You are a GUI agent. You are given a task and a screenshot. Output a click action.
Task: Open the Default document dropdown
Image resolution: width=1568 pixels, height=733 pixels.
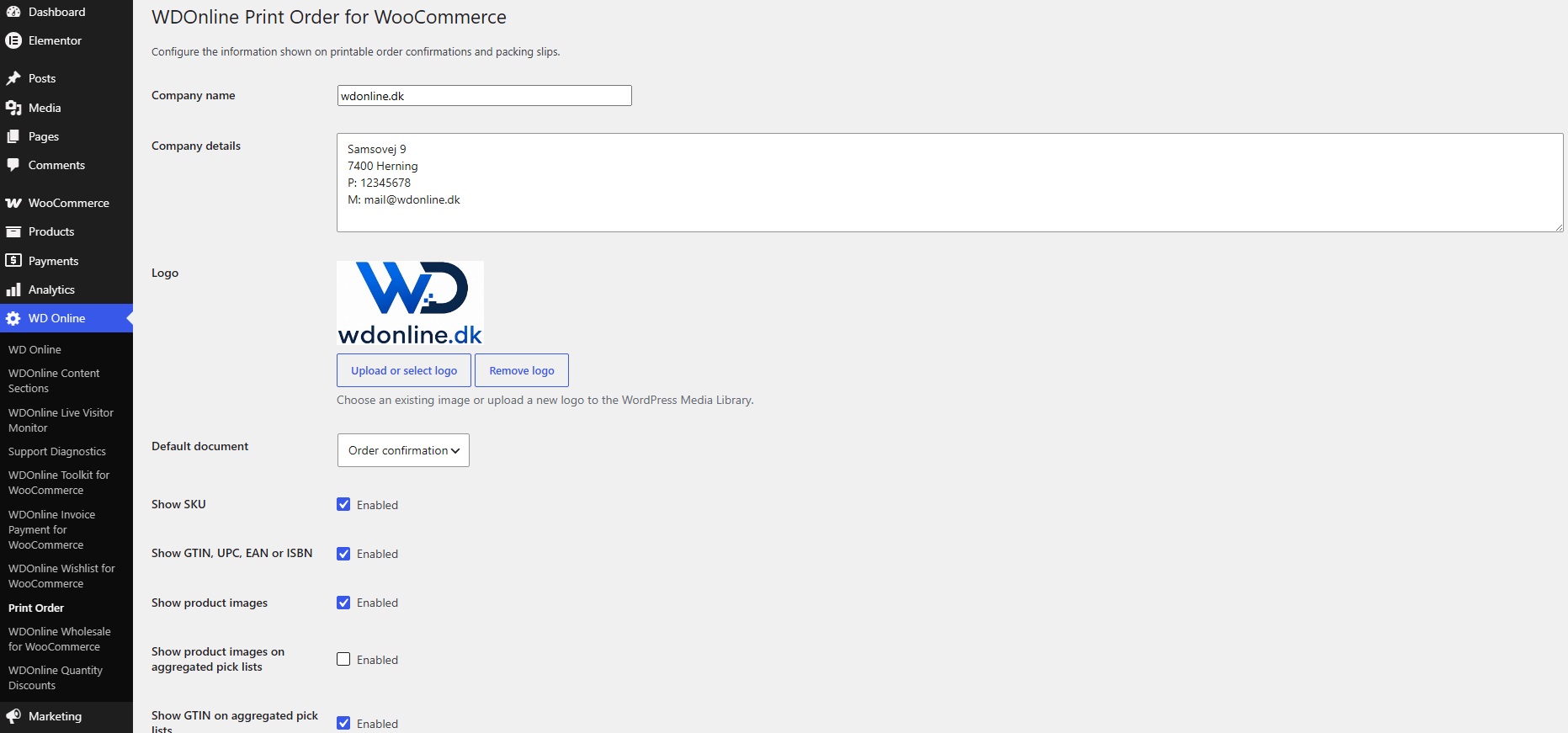403,450
